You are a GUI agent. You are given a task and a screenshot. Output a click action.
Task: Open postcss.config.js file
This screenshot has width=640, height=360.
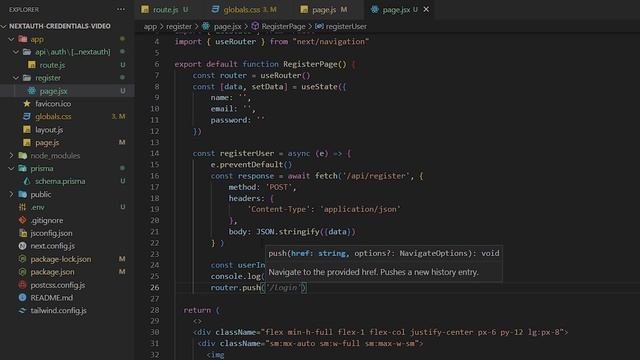[x=58, y=285]
